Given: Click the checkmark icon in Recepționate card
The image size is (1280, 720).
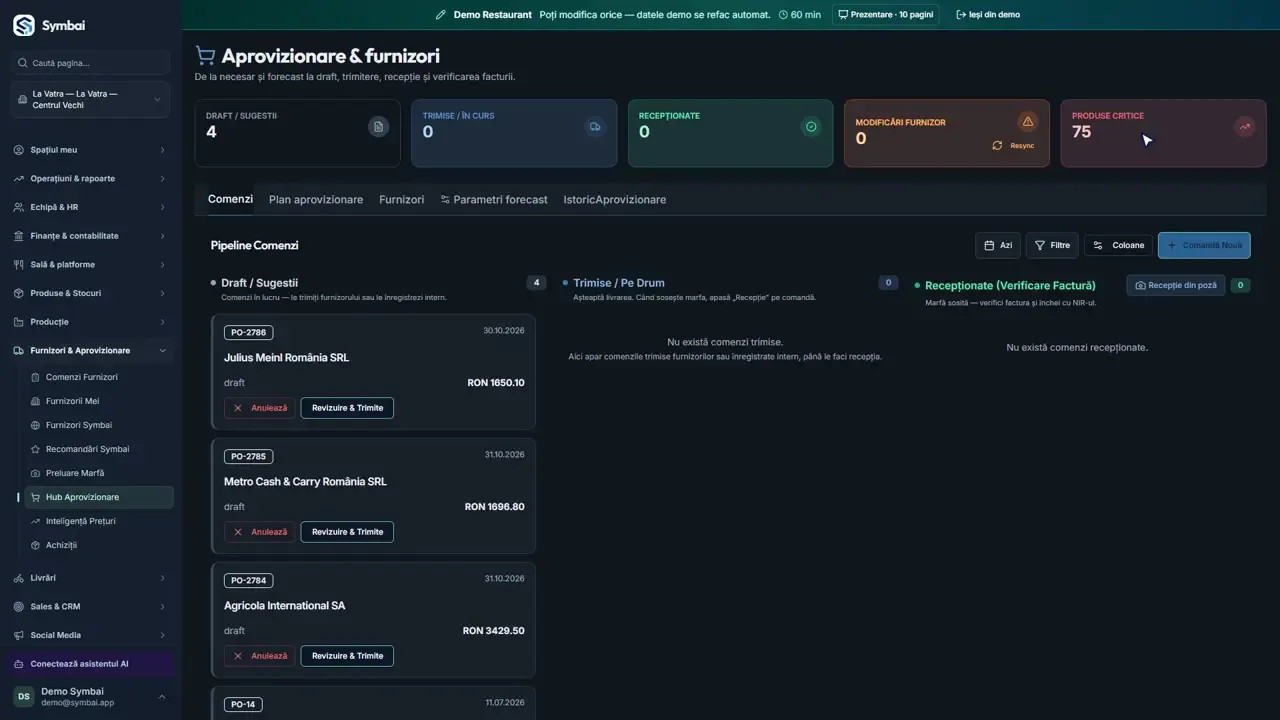Looking at the screenshot, I should point(811,127).
